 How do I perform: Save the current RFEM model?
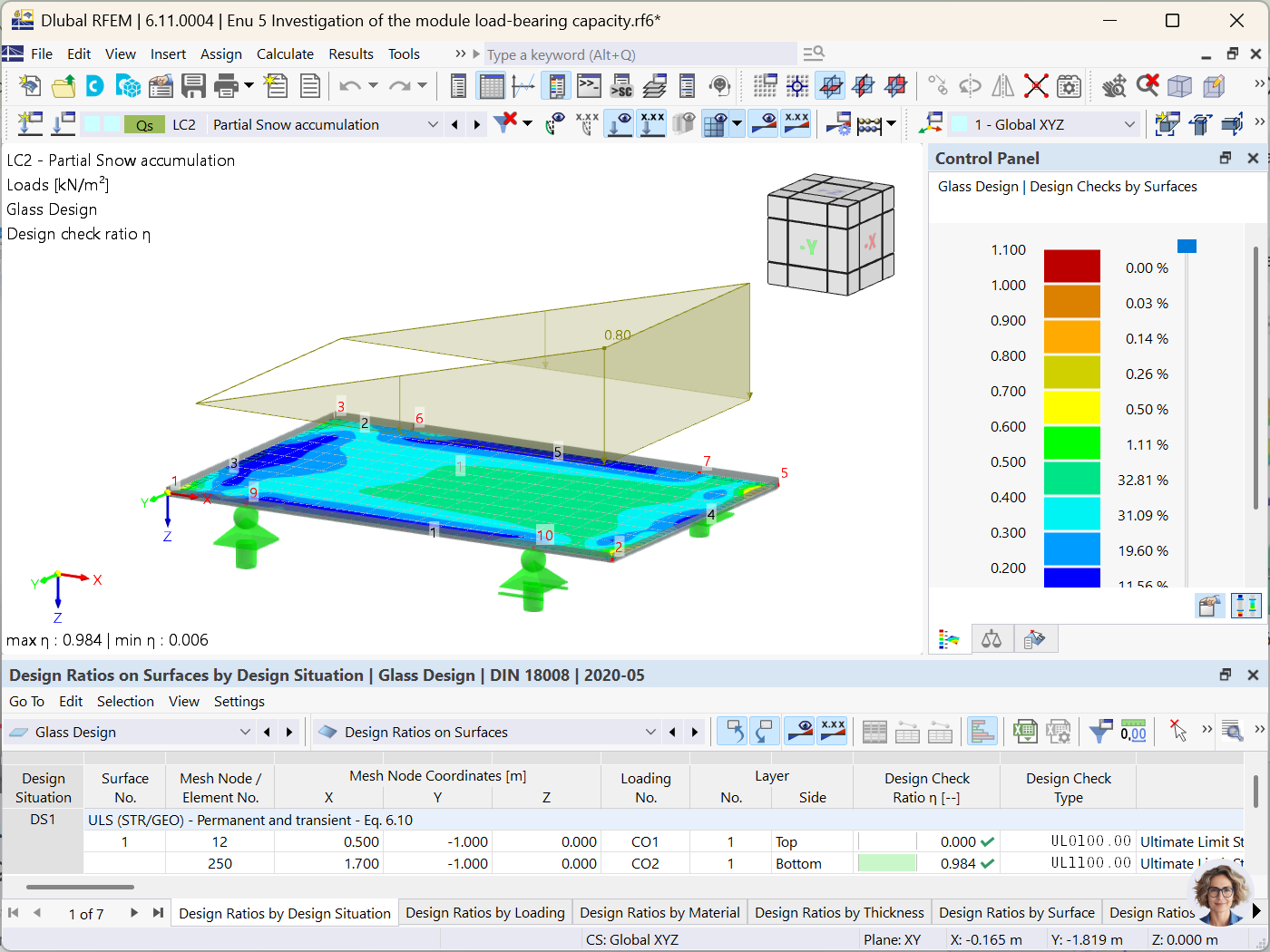(x=193, y=85)
